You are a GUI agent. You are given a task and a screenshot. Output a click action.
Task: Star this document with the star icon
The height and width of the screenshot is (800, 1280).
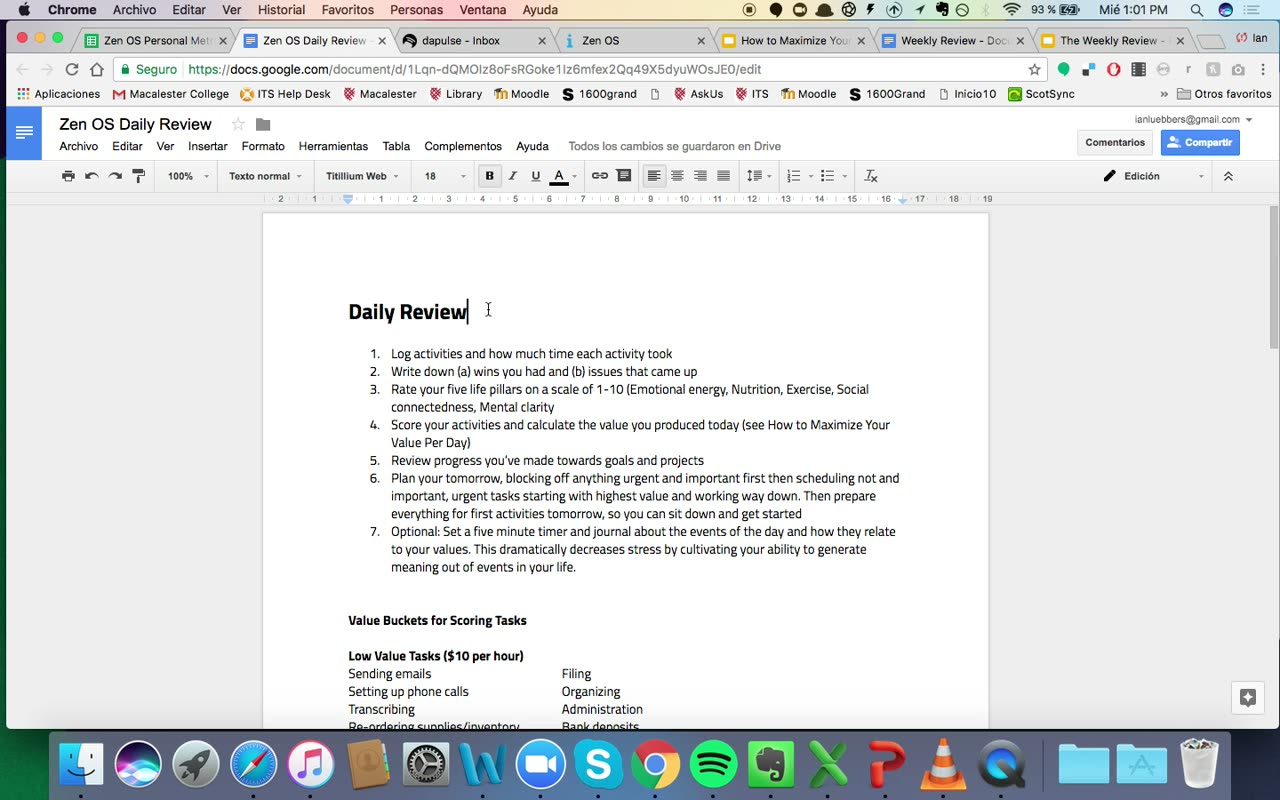pos(238,124)
